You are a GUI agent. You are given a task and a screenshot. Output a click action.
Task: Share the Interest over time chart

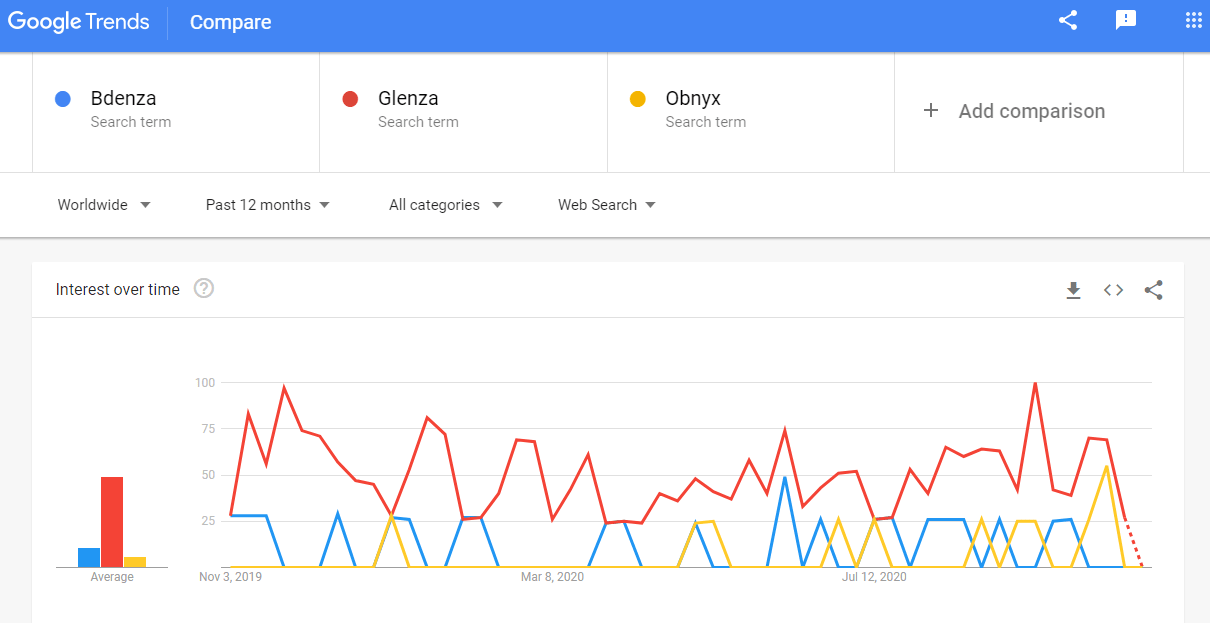(1153, 290)
